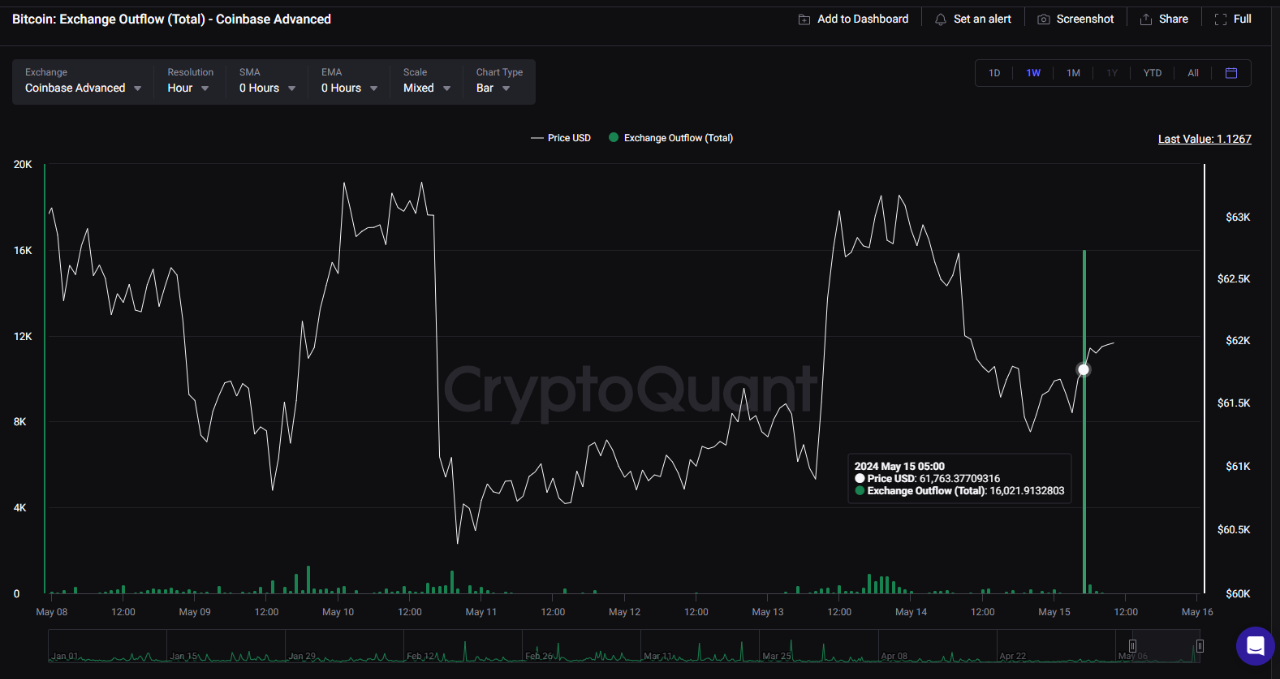
Task: Toggle the Exchange Outflow (Total) legend item
Action: pyautogui.click(x=670, y=137)
